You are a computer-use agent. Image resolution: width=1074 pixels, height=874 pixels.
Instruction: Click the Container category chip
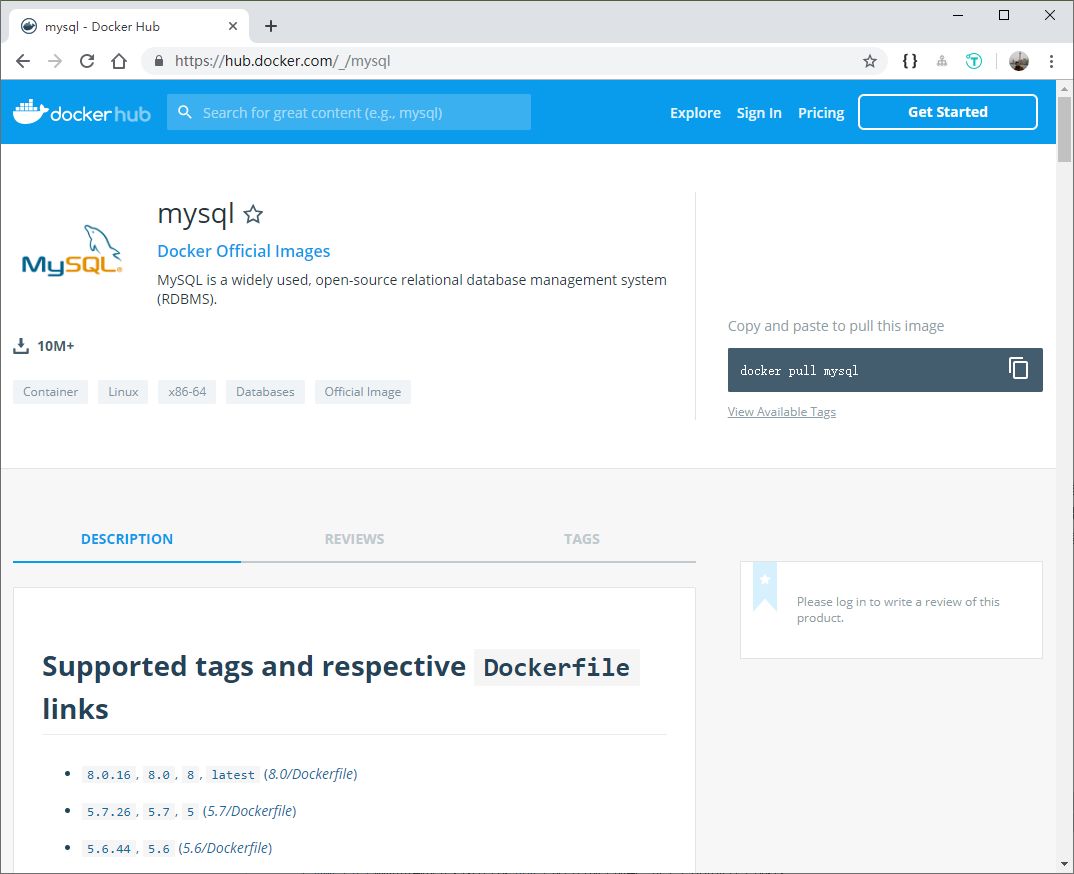click(x=51, y=392)
